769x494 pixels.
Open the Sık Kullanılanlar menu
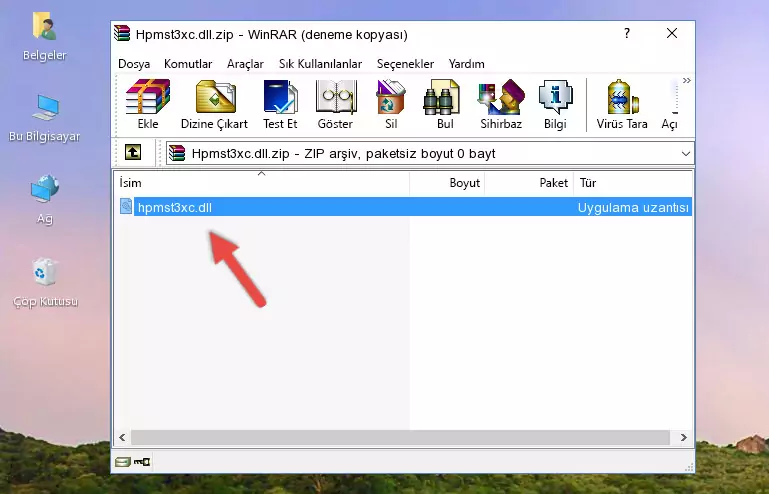[x=320, y=64]
